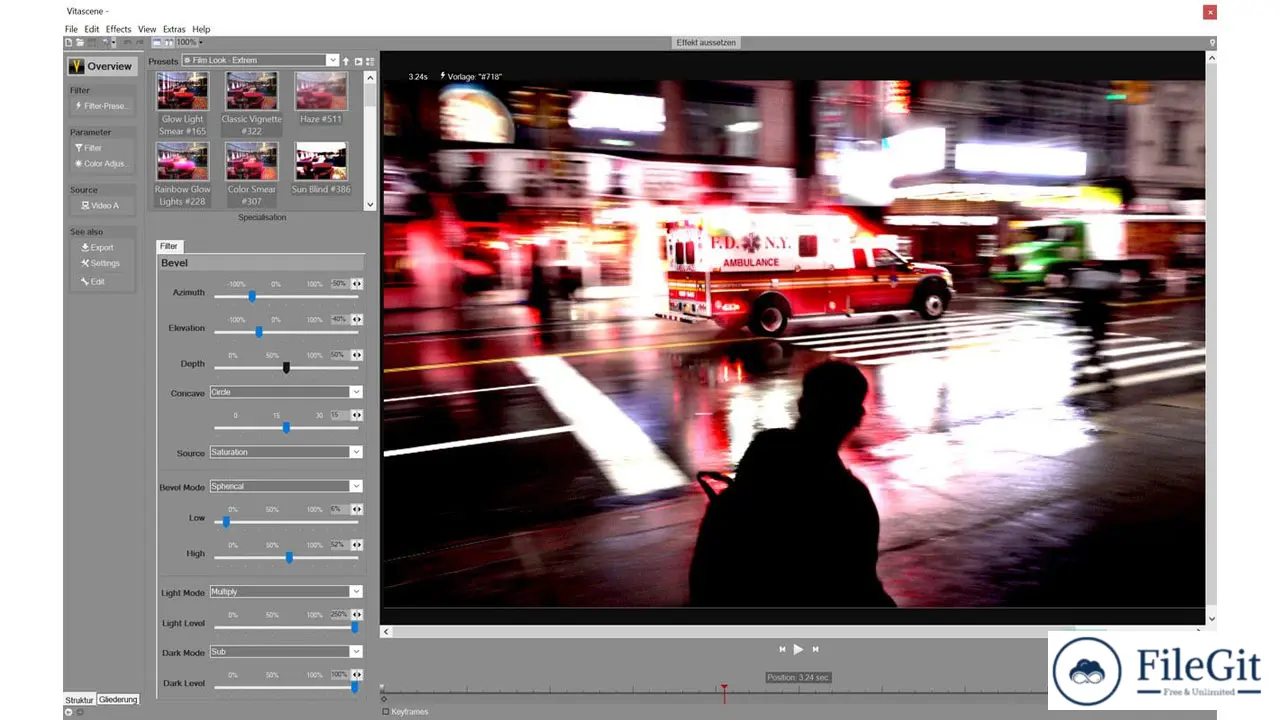
Task: Switch to the Gliederung tab
Action: point(118,700)
